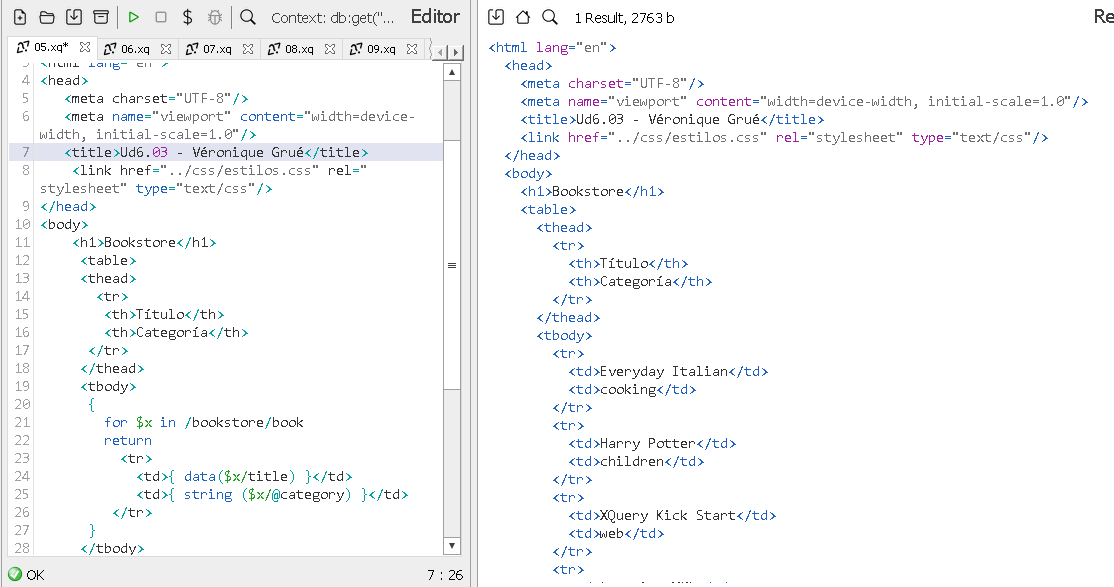Click the open file folder icon
The image size is (1114, 587).
tap(47, 17)
